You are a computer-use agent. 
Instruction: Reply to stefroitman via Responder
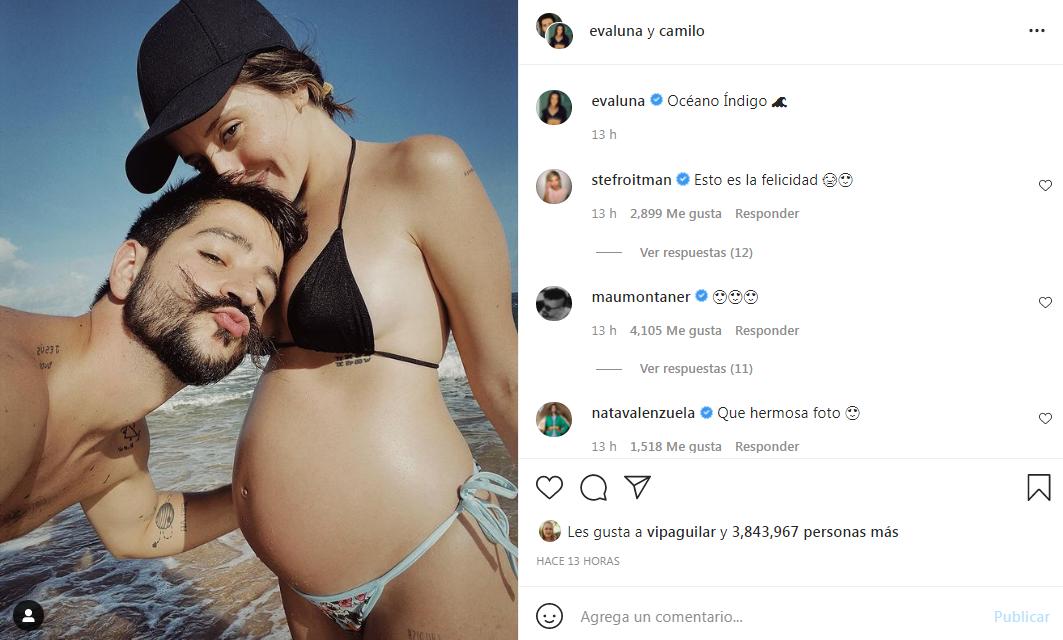767,214
